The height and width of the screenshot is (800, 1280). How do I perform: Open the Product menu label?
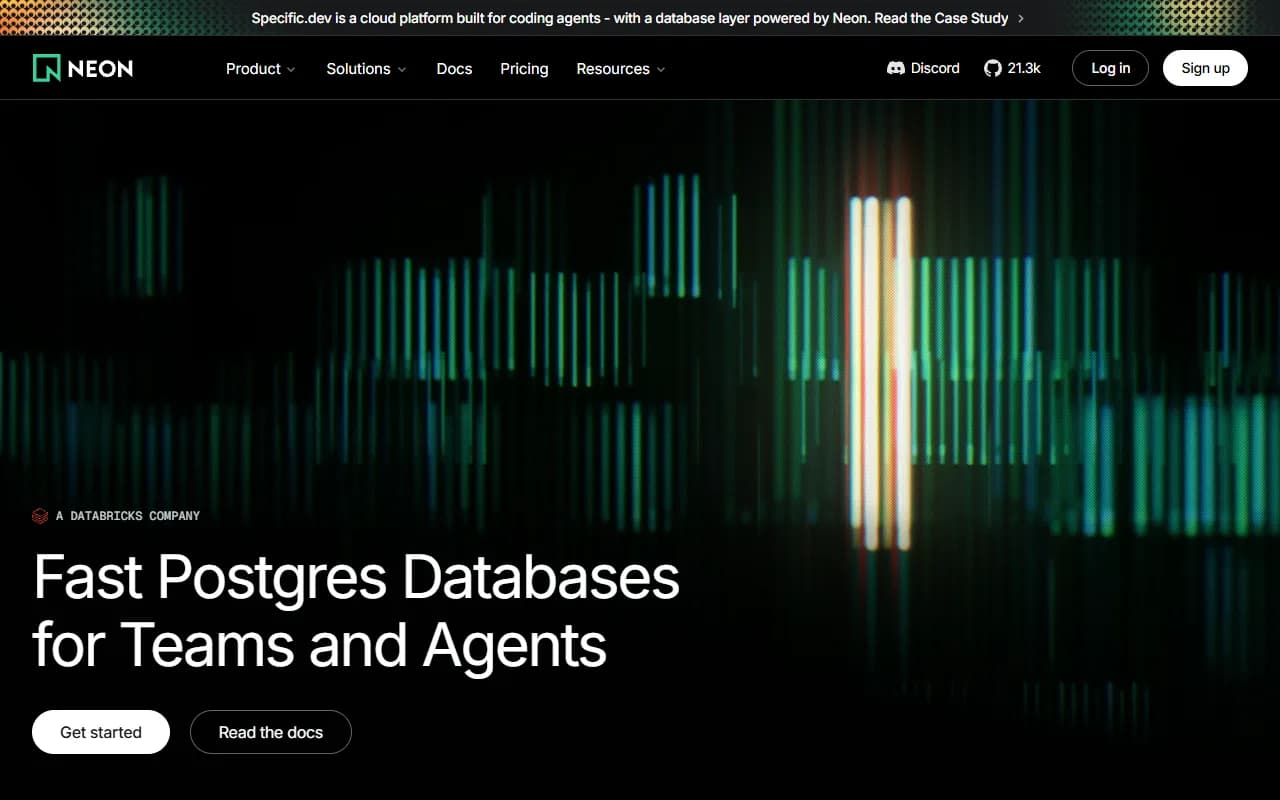point(253,69)
